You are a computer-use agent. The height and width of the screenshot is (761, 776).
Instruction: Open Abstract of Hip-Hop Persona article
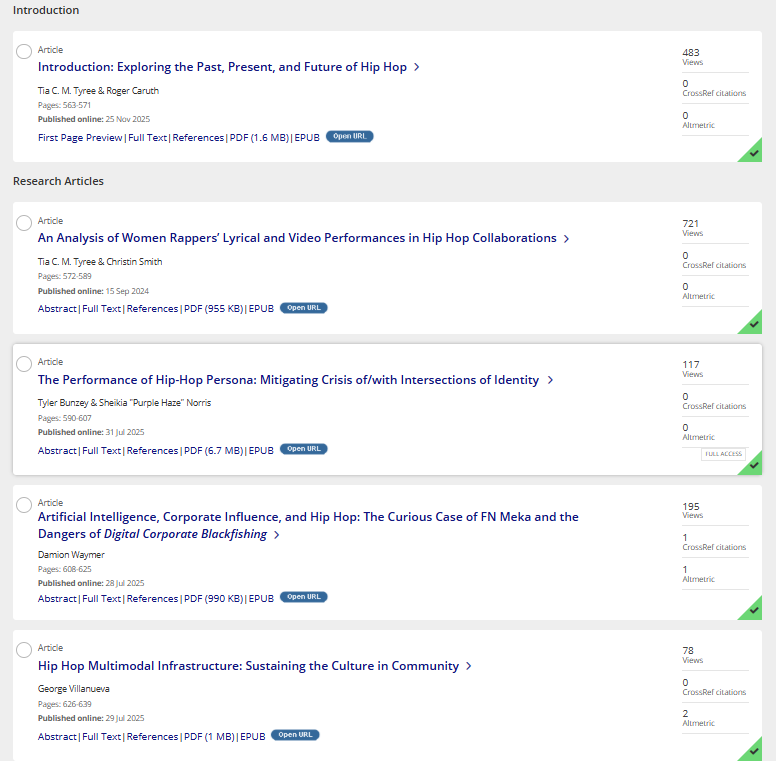coord(57,451)
